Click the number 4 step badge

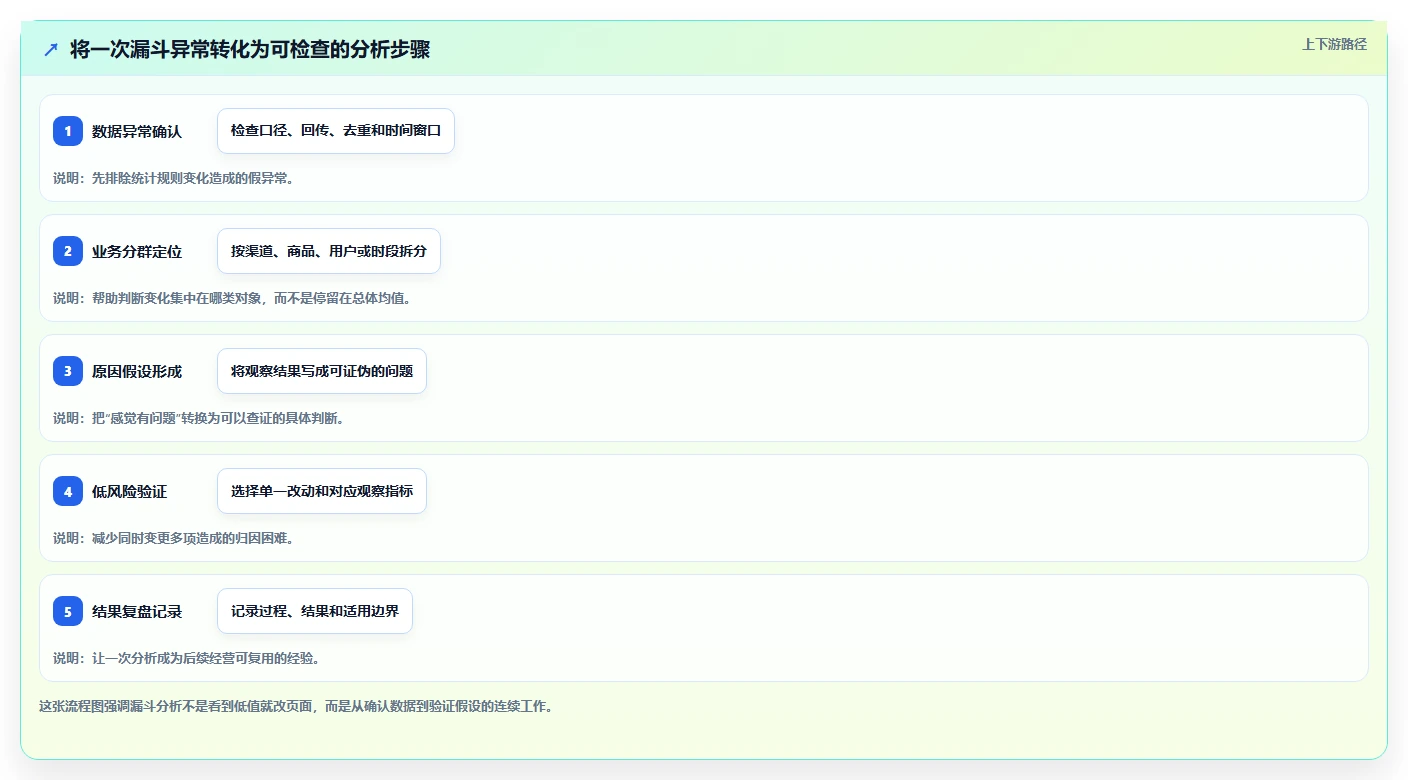click(x=68, y=491)
